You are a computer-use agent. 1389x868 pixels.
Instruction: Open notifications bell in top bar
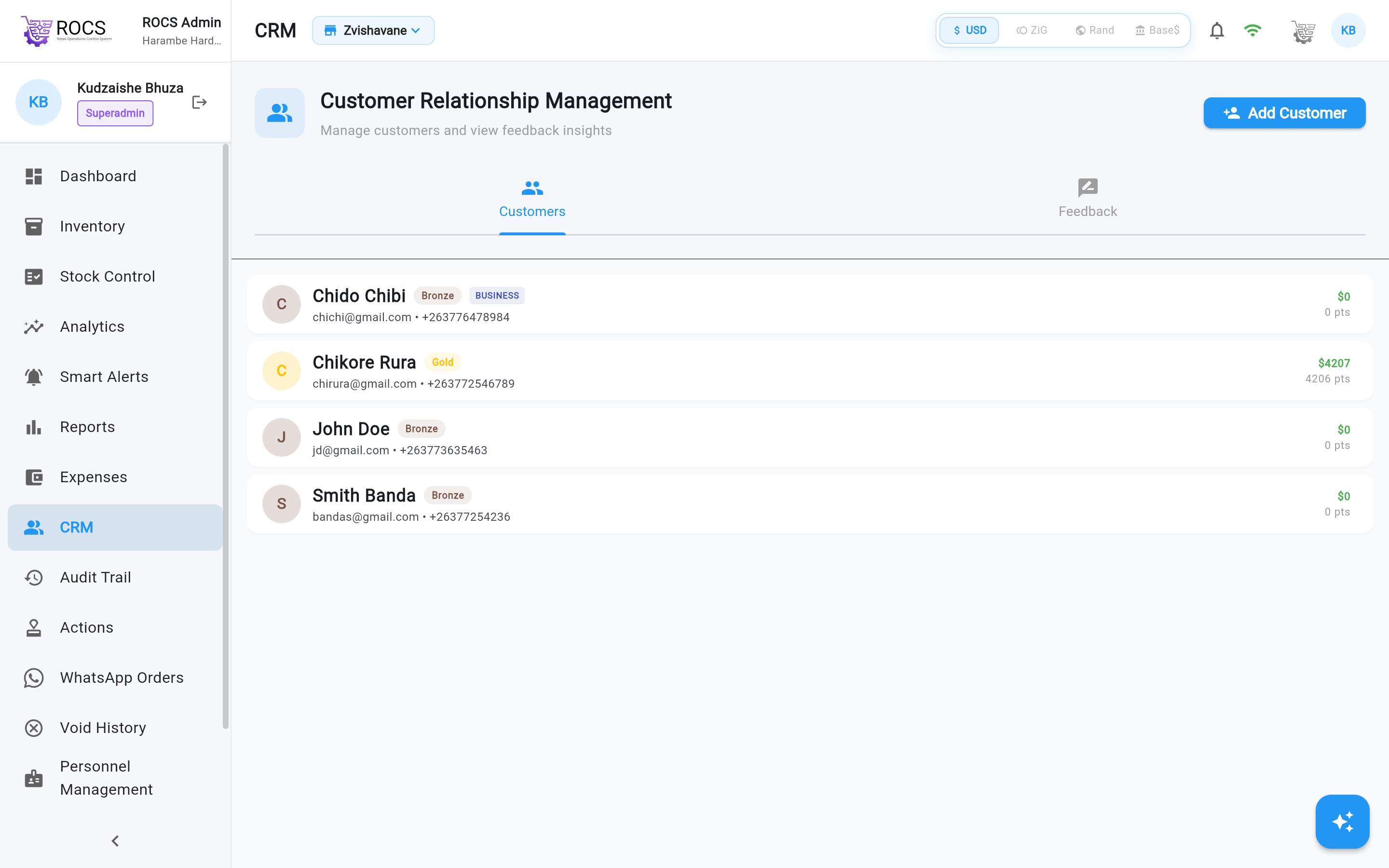click(1217, 30)
